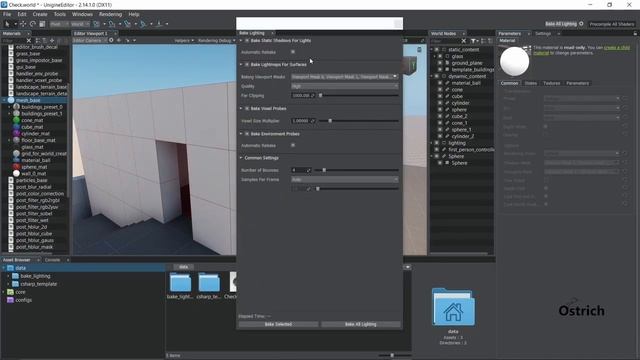Click Precompile All Shaders button
Viewport: 640px width, 360px height.
612,24
